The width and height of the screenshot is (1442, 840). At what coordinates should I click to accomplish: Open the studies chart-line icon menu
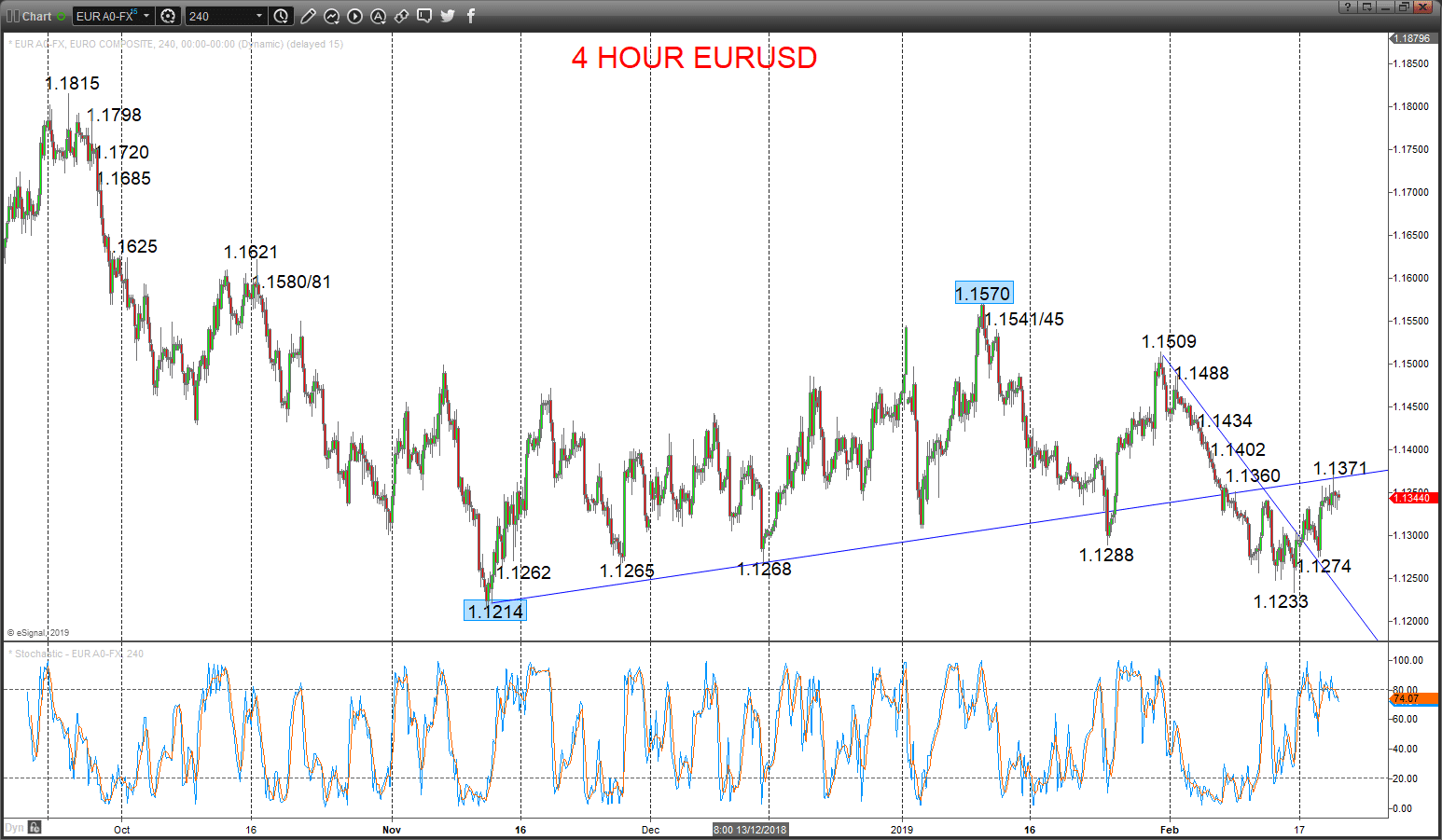(331, 16)
